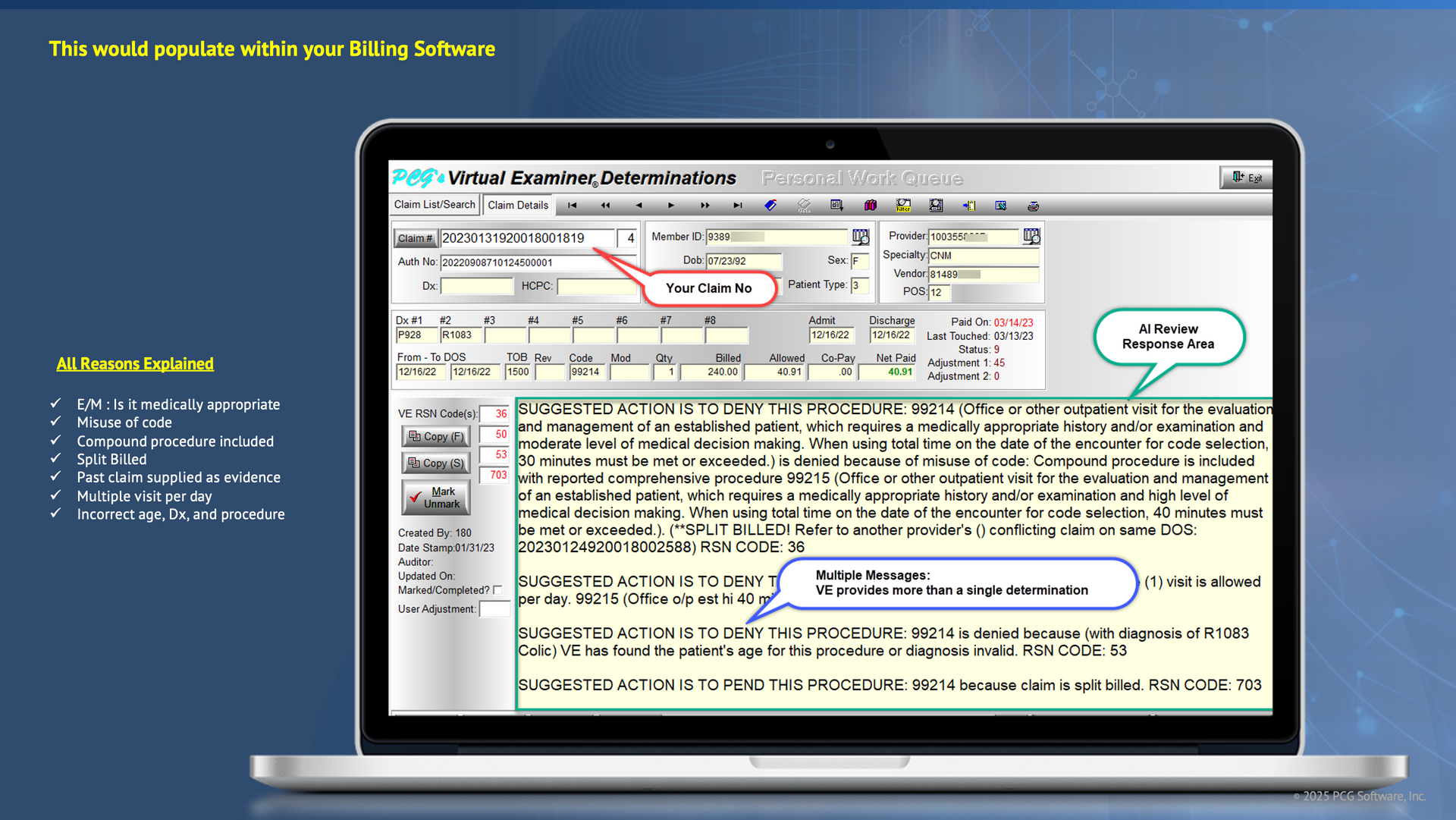Click the User Adjustment input field
1456x820 pixels.
point(494,609)
